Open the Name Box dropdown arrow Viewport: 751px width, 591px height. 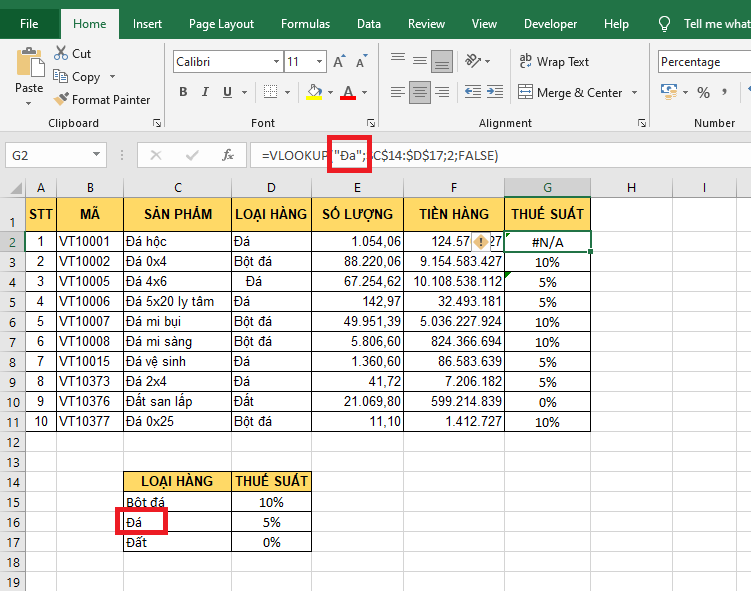click(97, 155)
